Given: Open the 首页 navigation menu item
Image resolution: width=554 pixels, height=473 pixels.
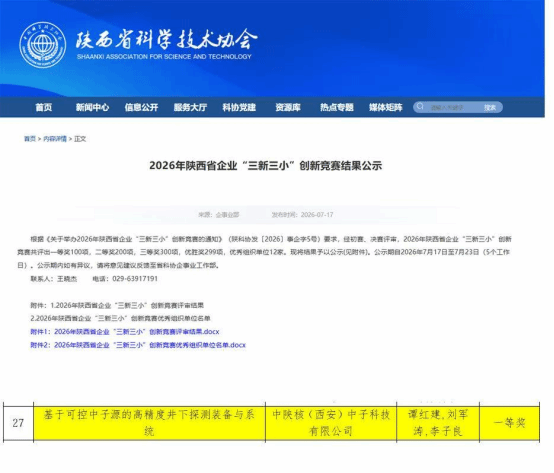Looking at the screenshot, I should click(43, 107).
